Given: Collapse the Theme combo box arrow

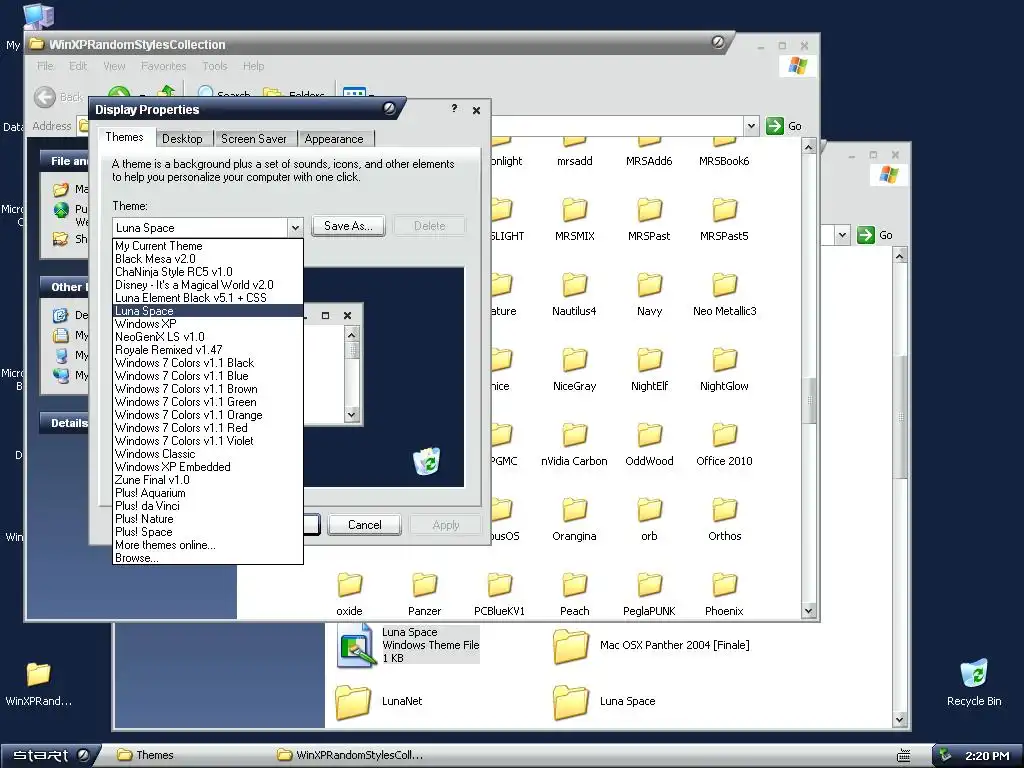Looking at the screenshot, I should (x=295, y=227).
